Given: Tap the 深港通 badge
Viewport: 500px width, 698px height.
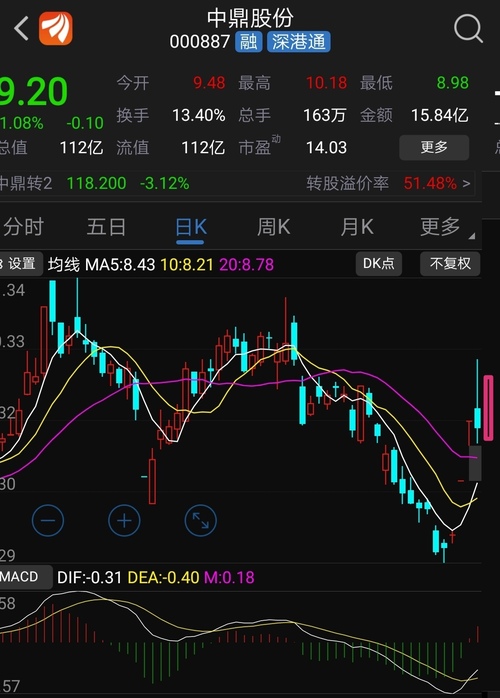Looking at the screenshot, I should [x=299, y=42].
